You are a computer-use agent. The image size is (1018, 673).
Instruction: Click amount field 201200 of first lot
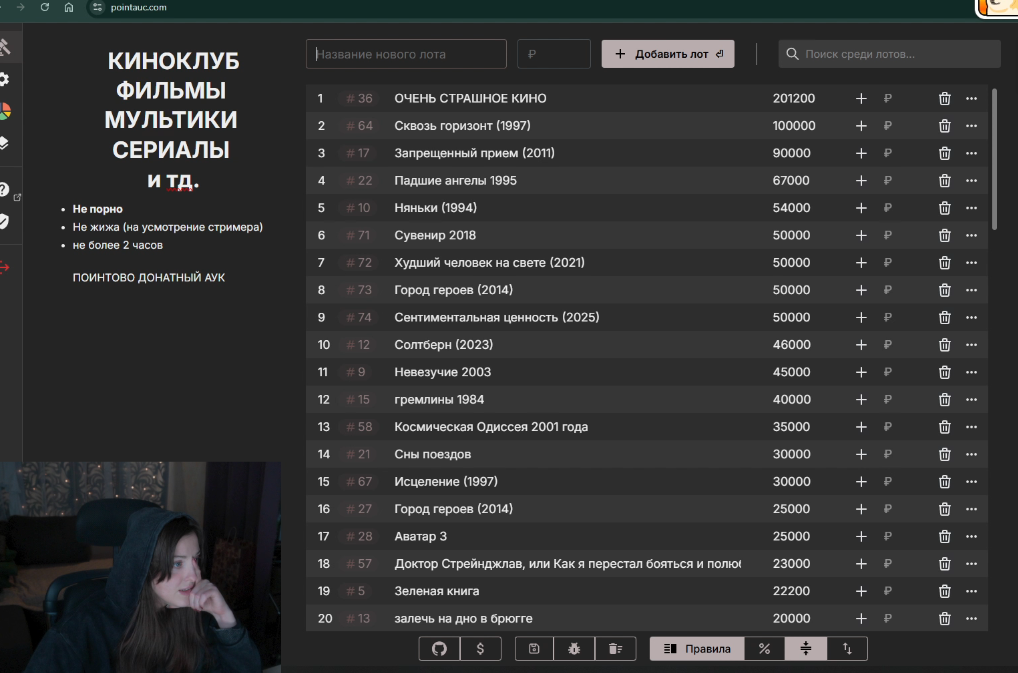point(793,99)
